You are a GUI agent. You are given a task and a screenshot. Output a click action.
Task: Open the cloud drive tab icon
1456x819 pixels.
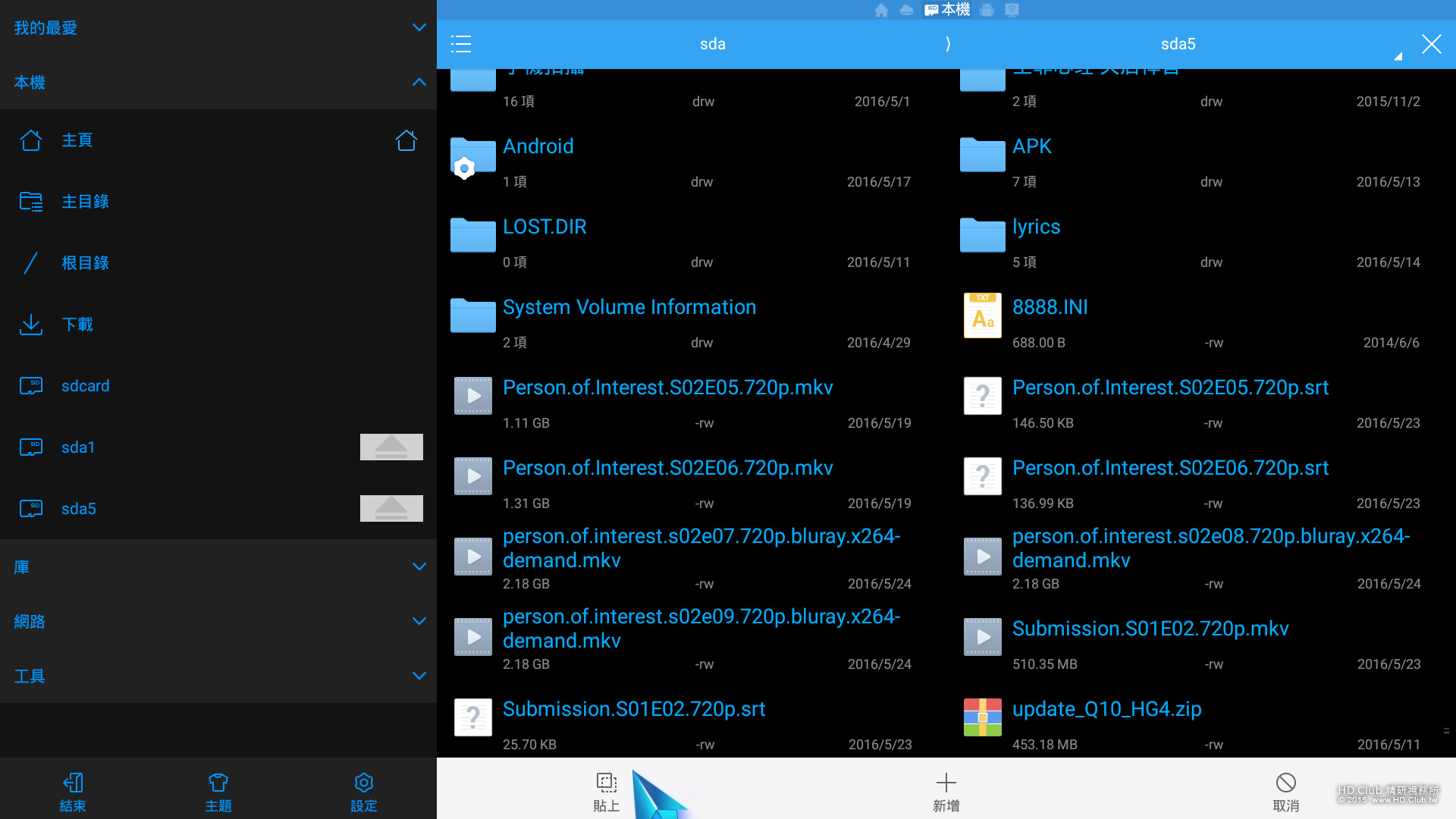[906, 11]
